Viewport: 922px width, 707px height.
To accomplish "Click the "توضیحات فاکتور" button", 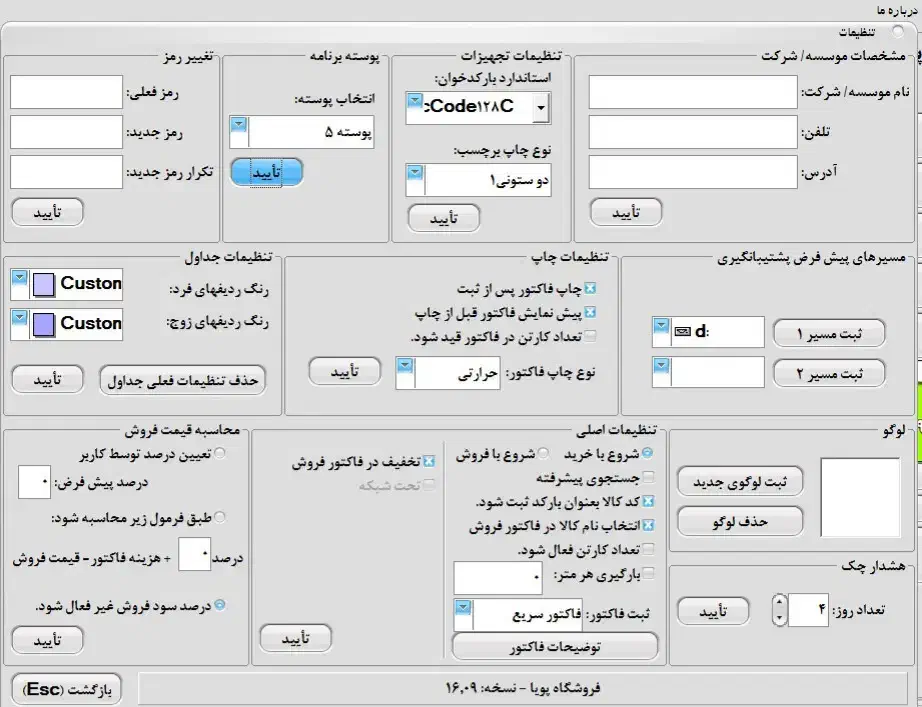I will coord(555,646).
